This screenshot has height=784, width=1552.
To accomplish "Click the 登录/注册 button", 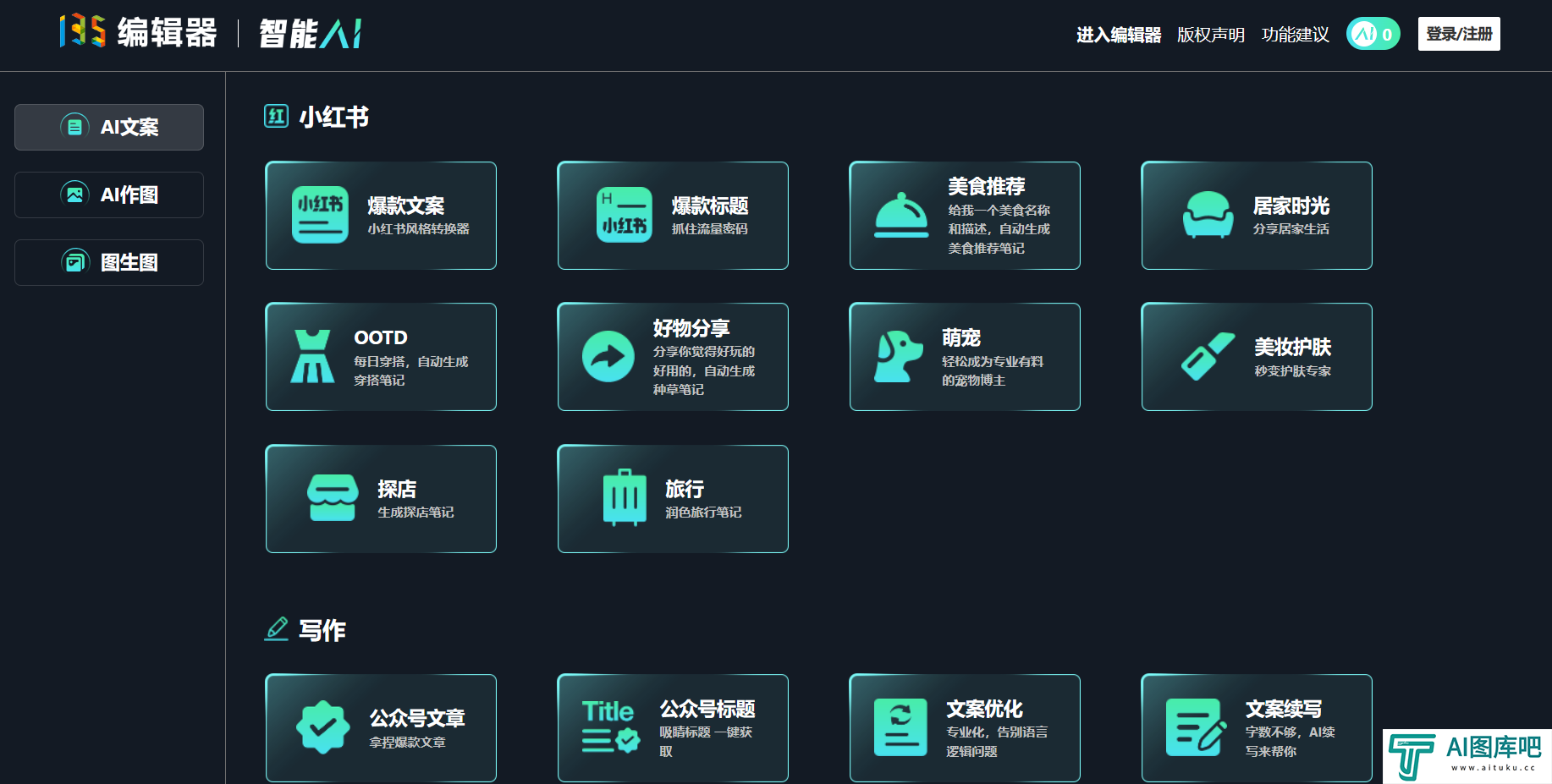I will (1459, 34).
